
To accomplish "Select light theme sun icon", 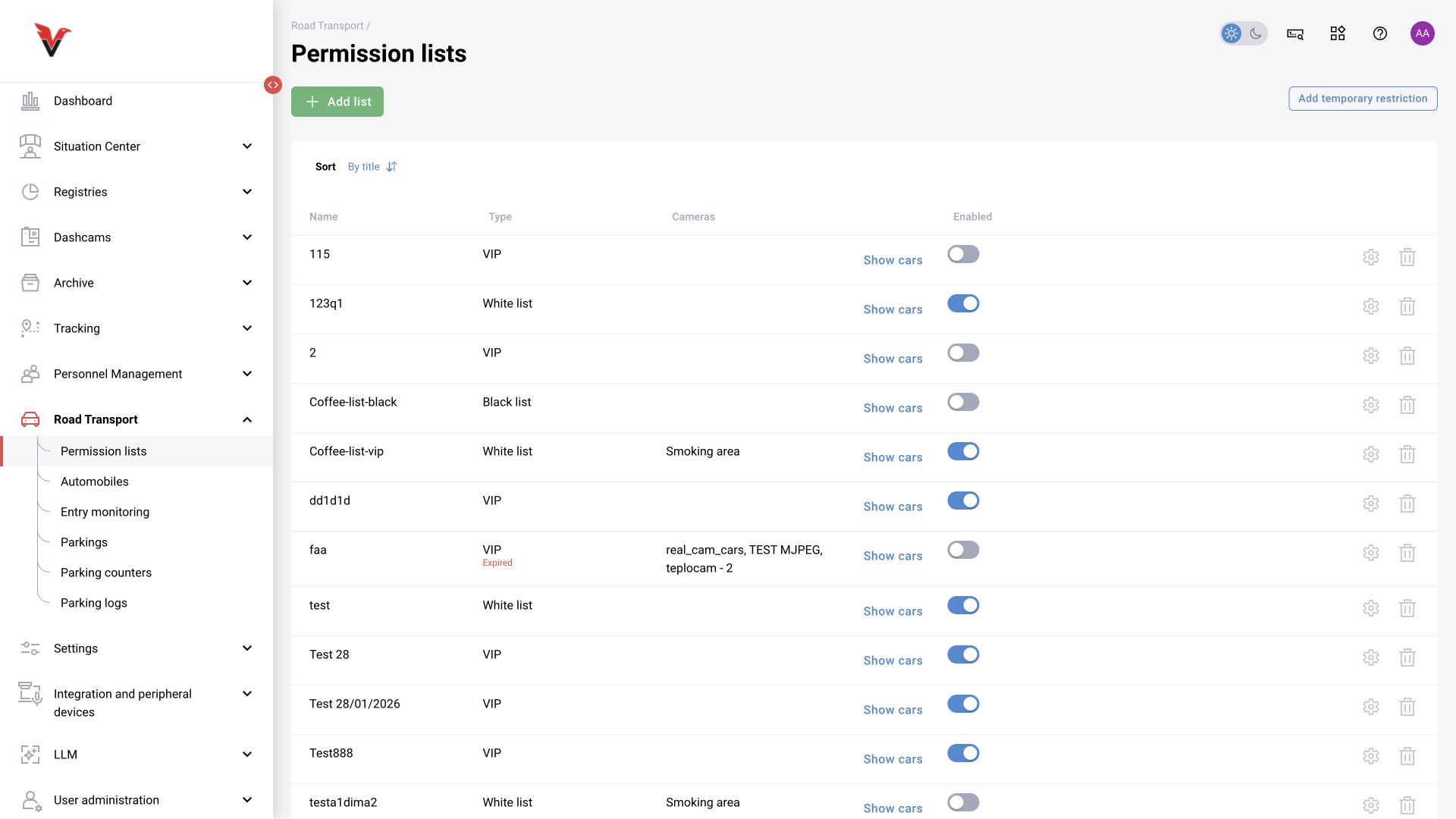I will (1232, 33).
